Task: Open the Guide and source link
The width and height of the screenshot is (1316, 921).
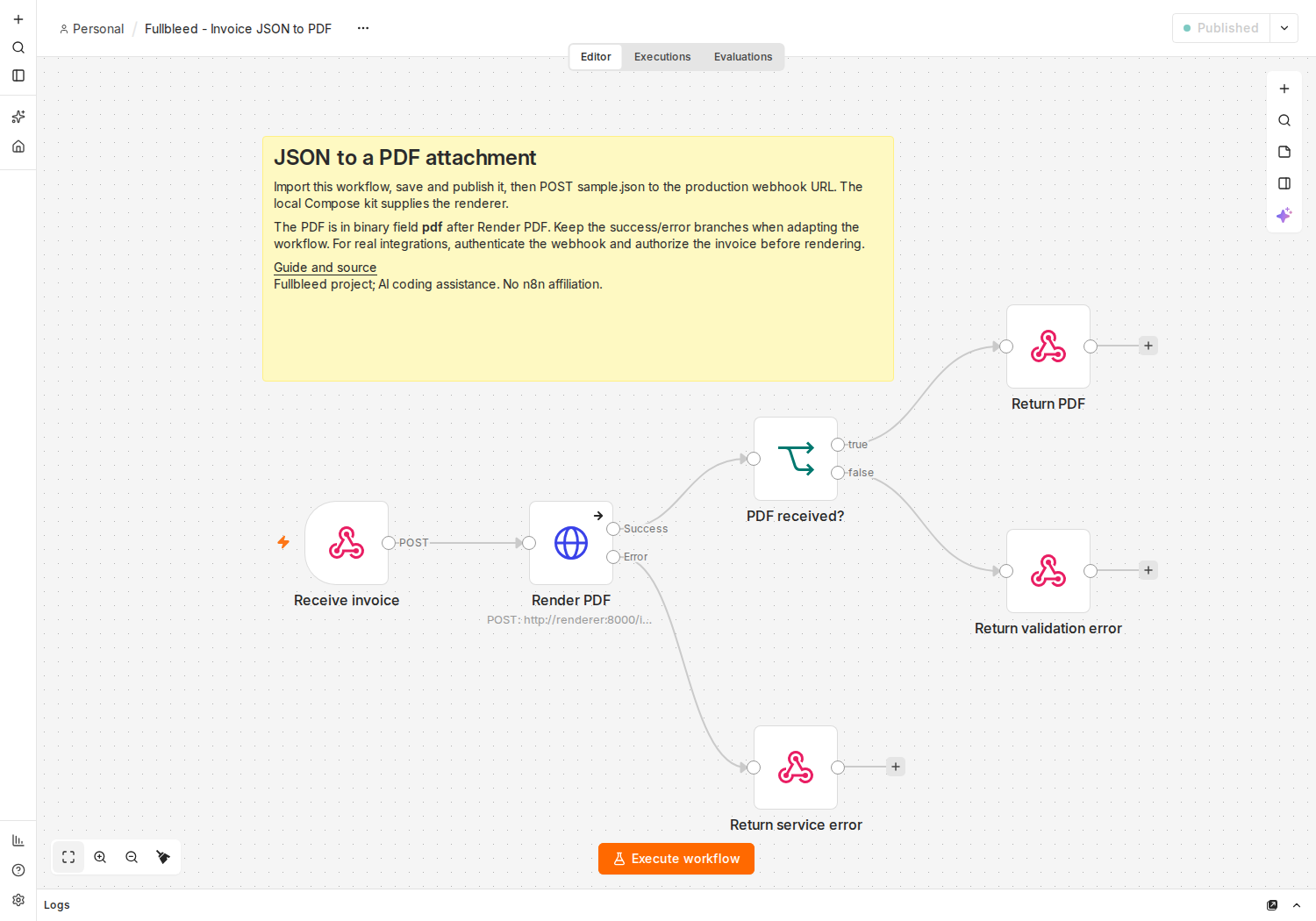Action: click(x=325, y=268)
